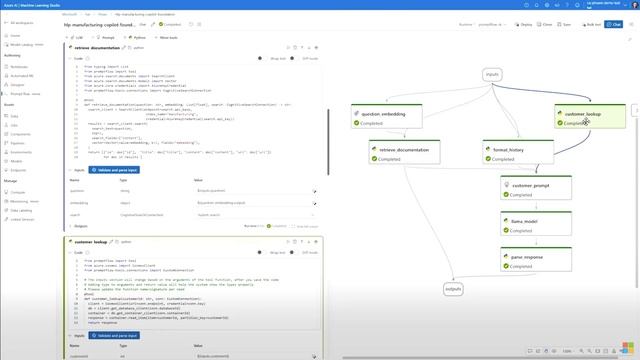Collapse the Inputs section of customer_lookup
This screenshot has width=640, height=360.
71,336
